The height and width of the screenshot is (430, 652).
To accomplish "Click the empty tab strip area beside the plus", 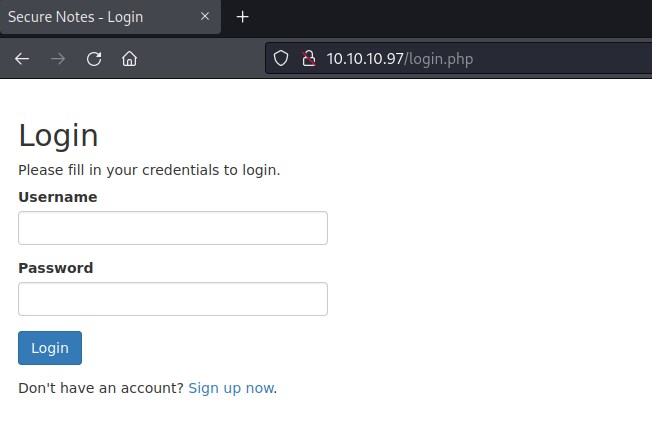I will coord(450,17).
